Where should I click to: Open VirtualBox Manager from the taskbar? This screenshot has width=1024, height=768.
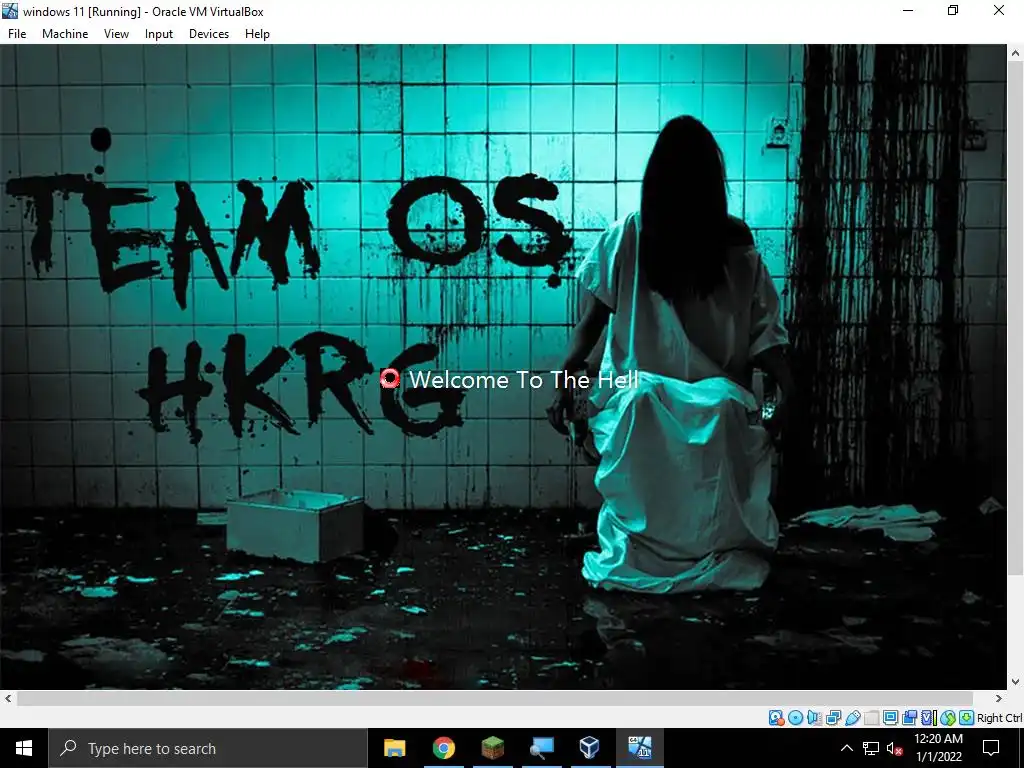[590, 748]
